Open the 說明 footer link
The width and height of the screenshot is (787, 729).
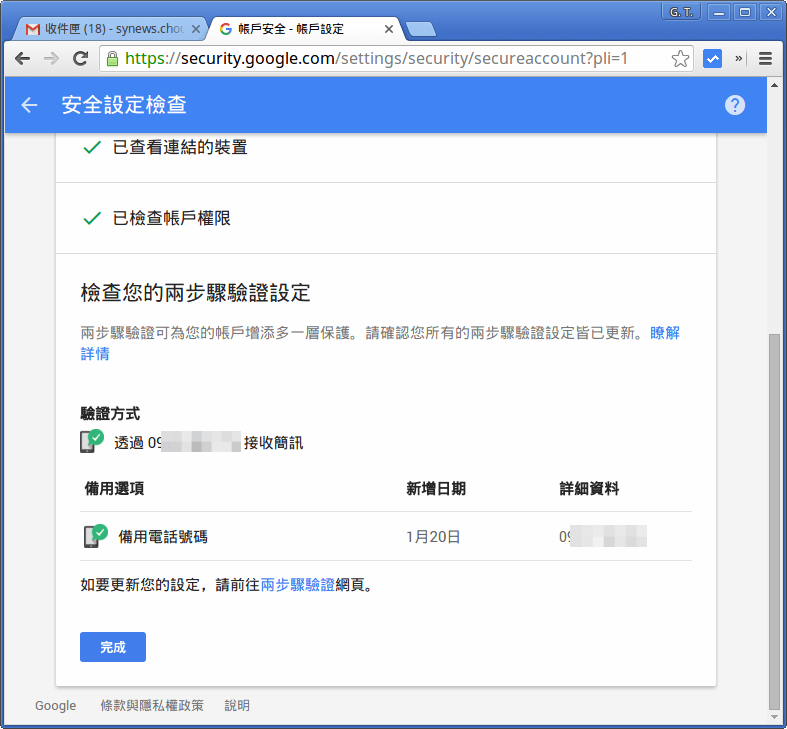(x=237, y=705)
